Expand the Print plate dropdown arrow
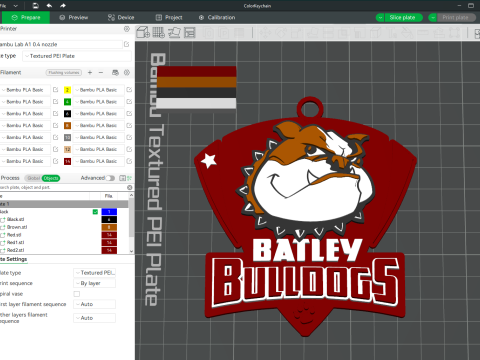The height and width of the screenshot is (360, 480). tap(433, 17)
